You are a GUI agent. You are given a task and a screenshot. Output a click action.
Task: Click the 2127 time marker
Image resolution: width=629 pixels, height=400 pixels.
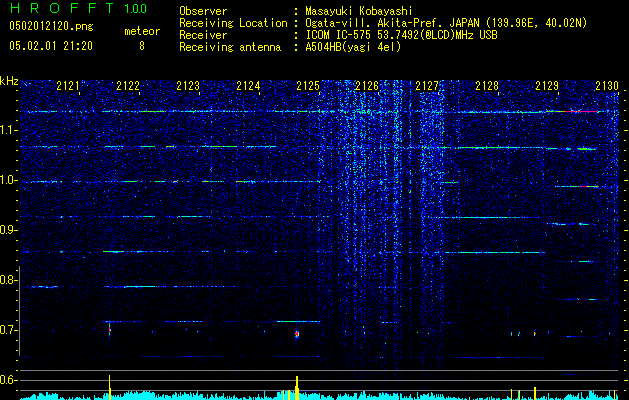(x=427, y=86)
